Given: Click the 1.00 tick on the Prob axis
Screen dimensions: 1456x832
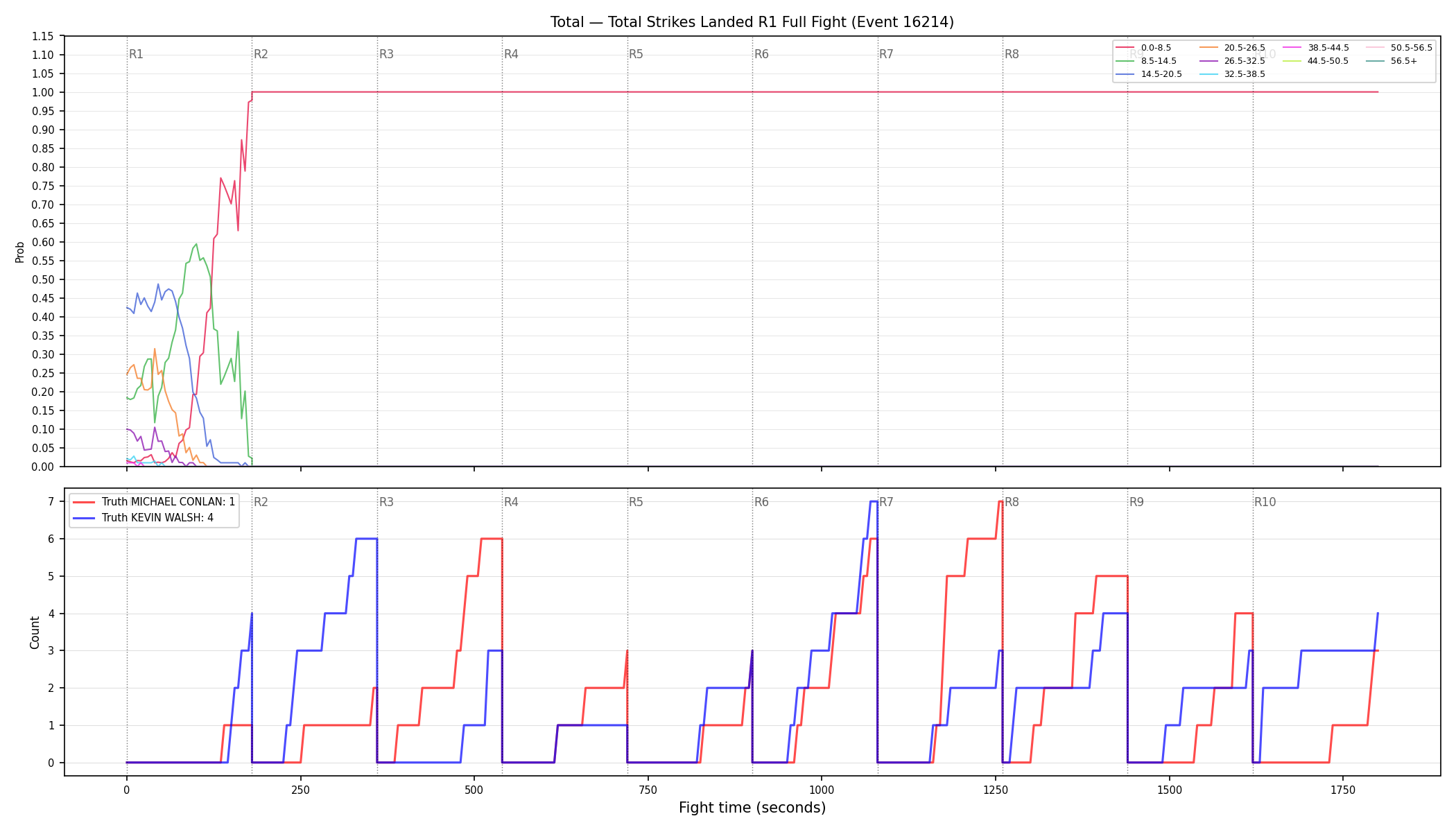Looking at the screenshot, I should (43, 92).
